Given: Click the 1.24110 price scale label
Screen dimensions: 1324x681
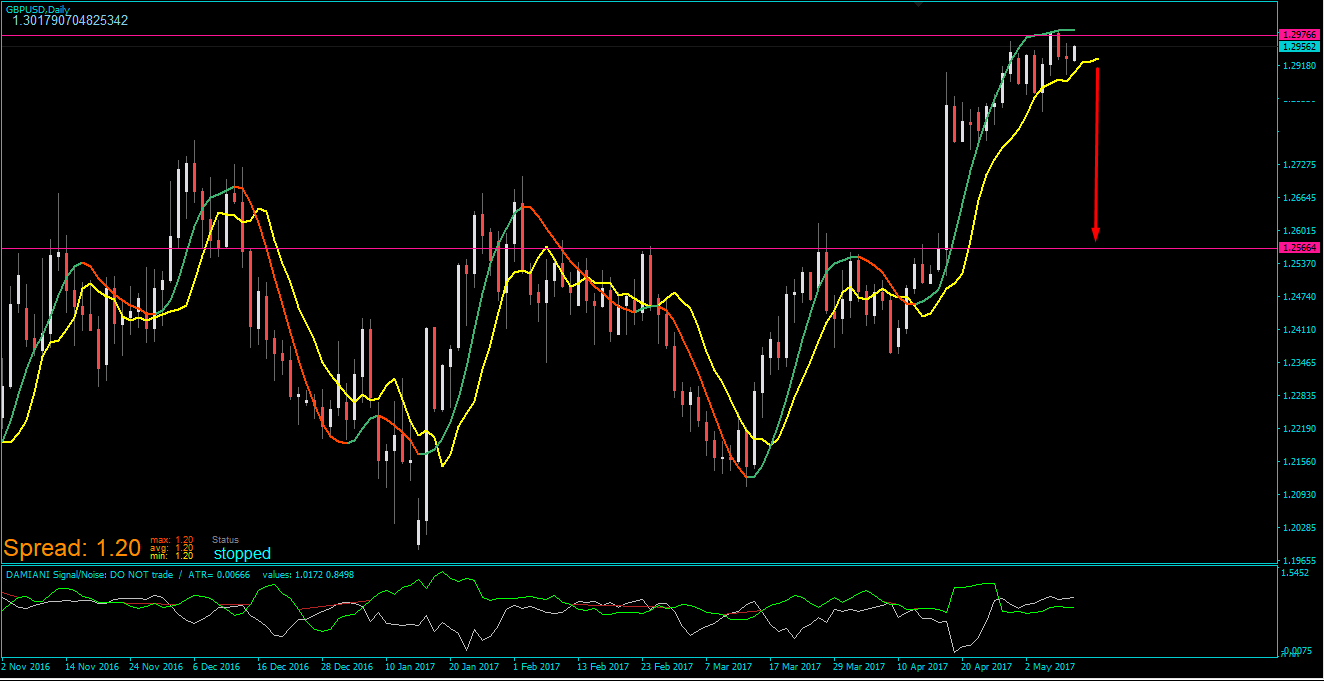Looking at the screenshot, I should tap(1298, 330).
